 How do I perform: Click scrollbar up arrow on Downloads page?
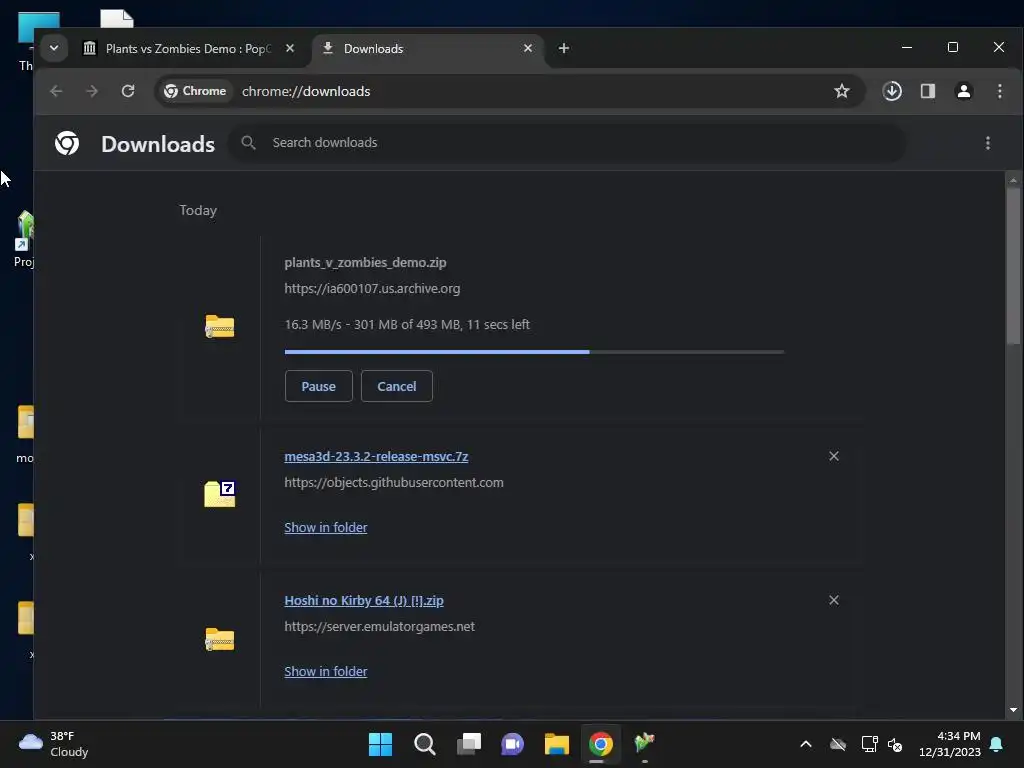(1013, 180)
